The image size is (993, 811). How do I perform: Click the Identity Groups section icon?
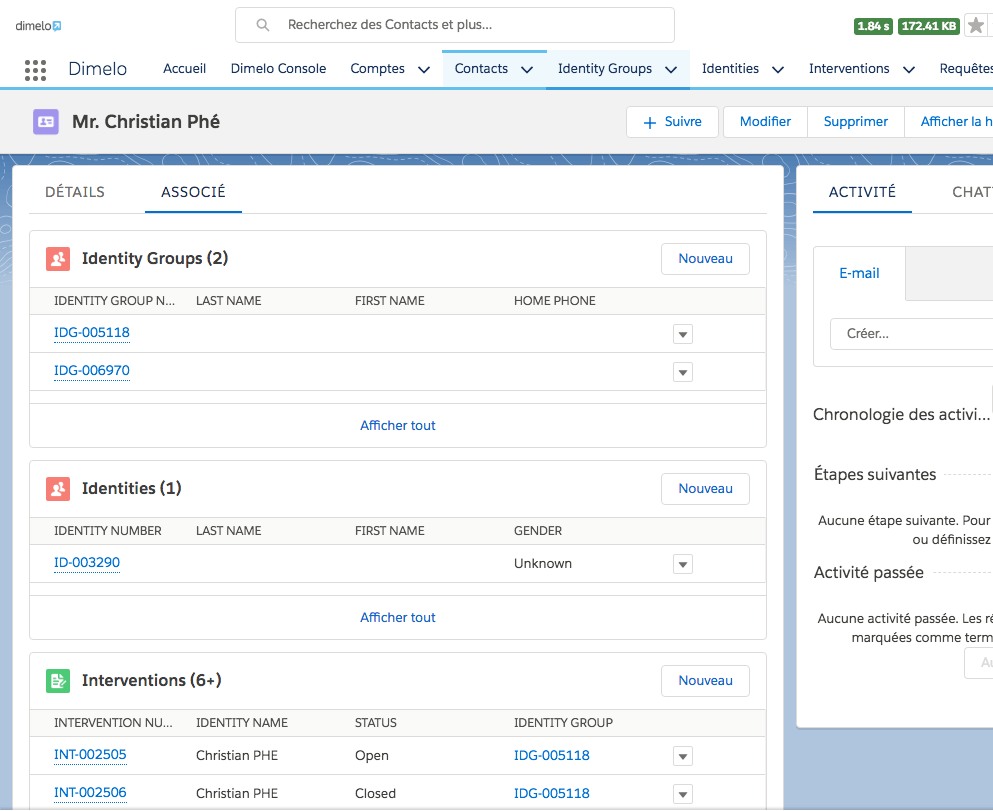[x=58, y=259]
